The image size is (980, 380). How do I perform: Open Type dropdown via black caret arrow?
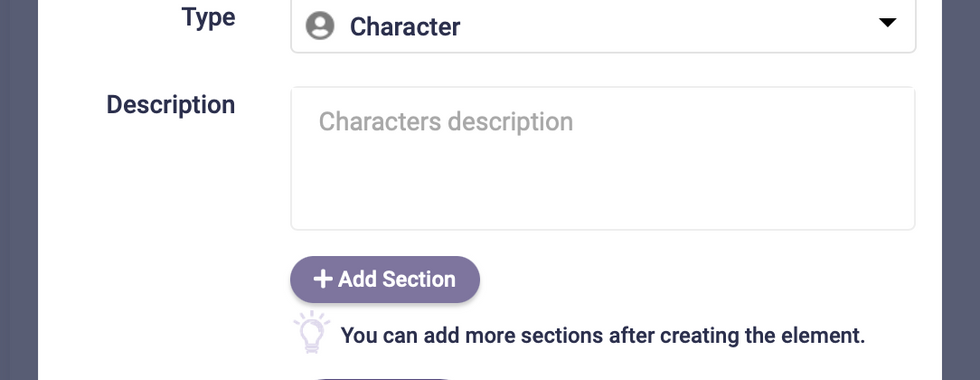888,22
